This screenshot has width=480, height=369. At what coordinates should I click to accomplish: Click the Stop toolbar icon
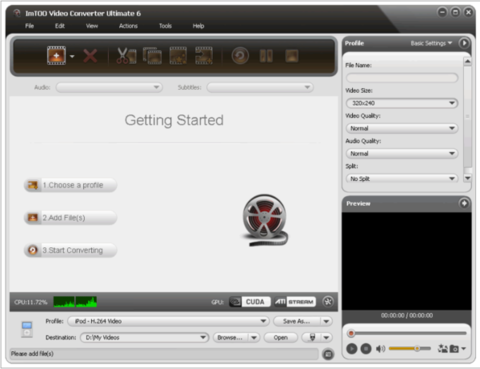(x=292, y=56)
